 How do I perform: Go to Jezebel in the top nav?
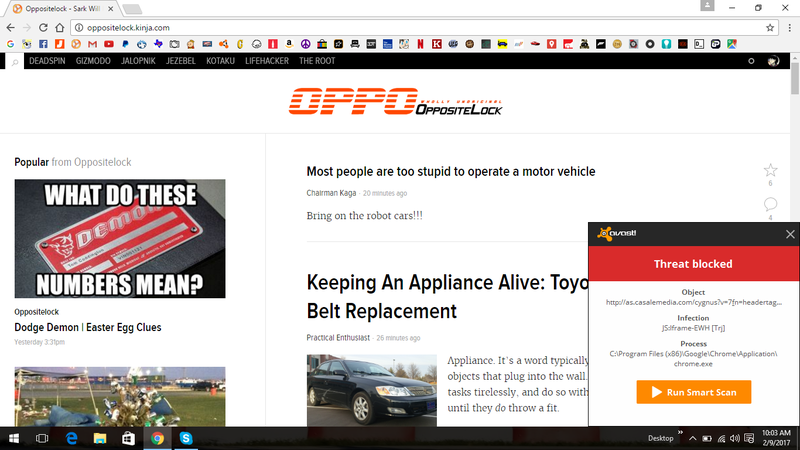coord(181,61)
